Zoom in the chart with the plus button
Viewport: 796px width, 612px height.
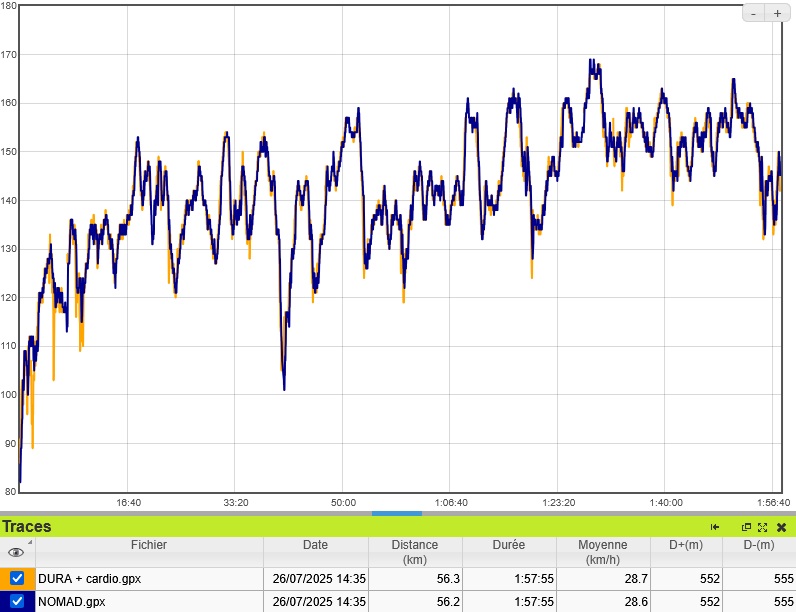pos(777,13)
